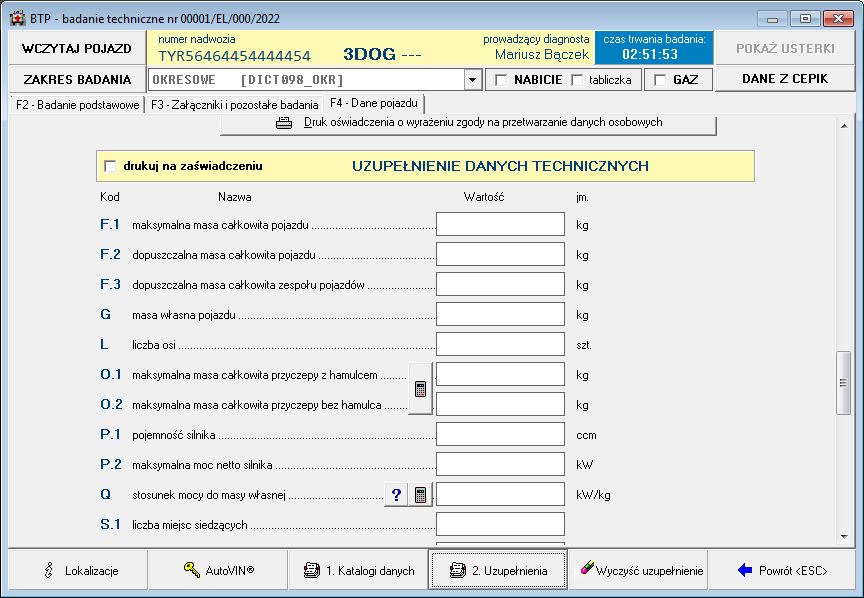Click the vertical scrollbar down arrow
Viewport: 864px width, 598px height.
845,536
